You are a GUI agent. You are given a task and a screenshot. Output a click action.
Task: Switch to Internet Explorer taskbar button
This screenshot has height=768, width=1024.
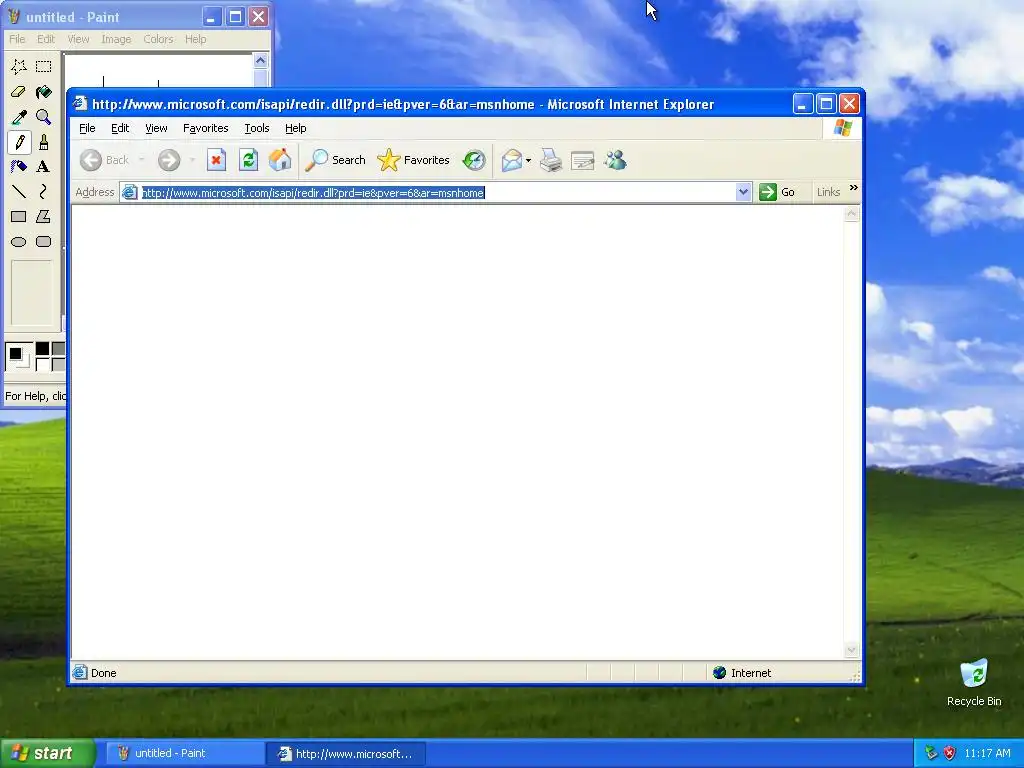coord(345,754)
